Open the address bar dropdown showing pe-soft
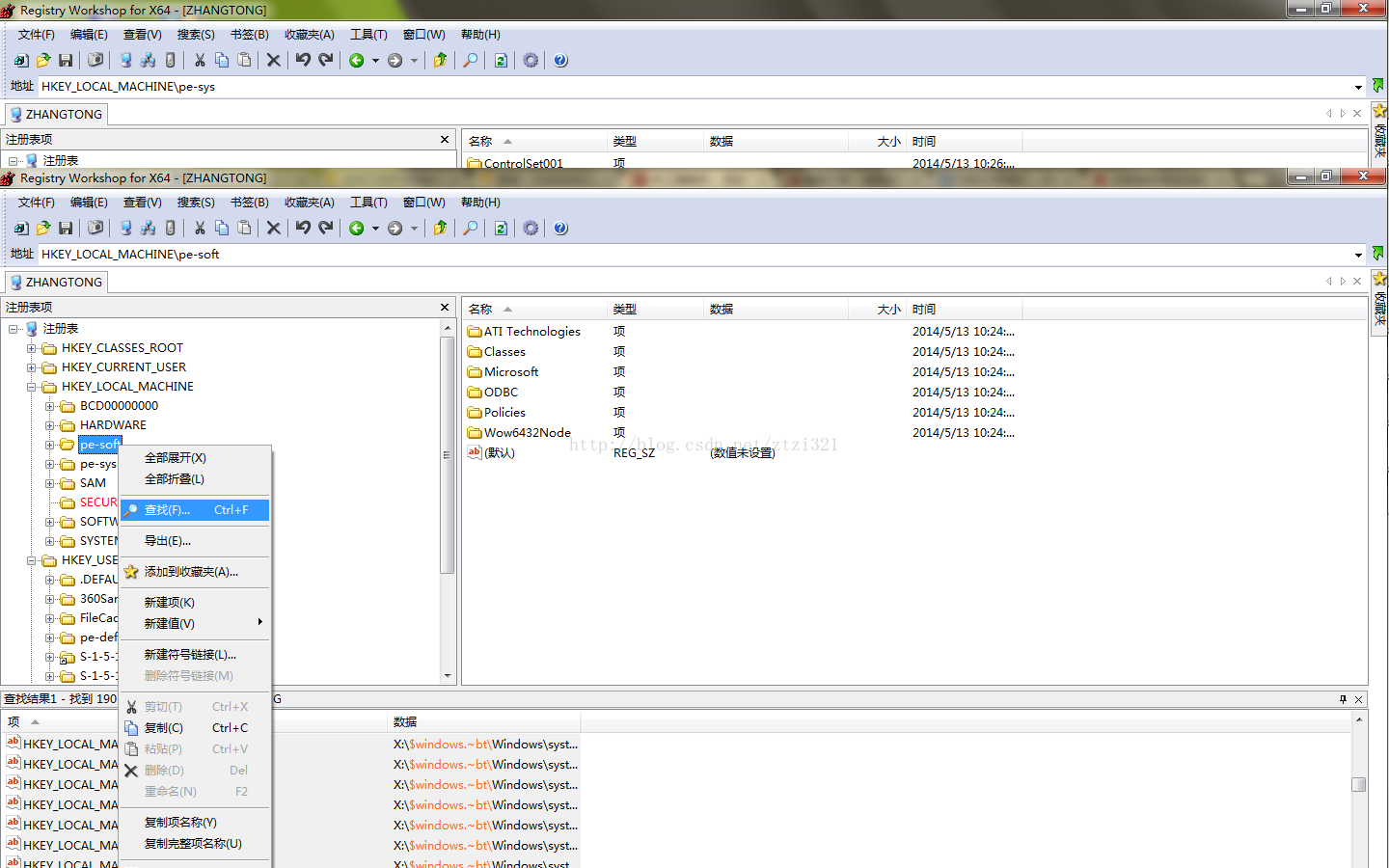The image size is (1389, 868). [x=1358, y=255]
